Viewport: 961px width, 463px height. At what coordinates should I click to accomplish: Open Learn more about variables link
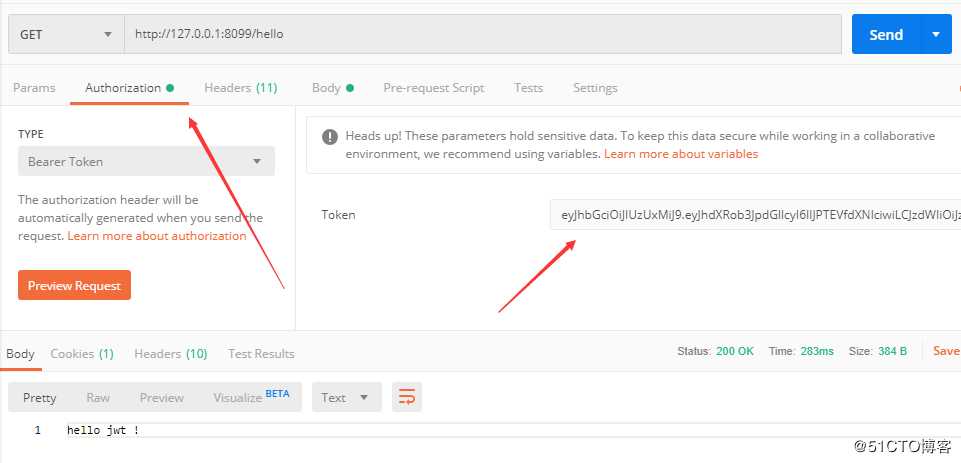[x=681, y=154]
